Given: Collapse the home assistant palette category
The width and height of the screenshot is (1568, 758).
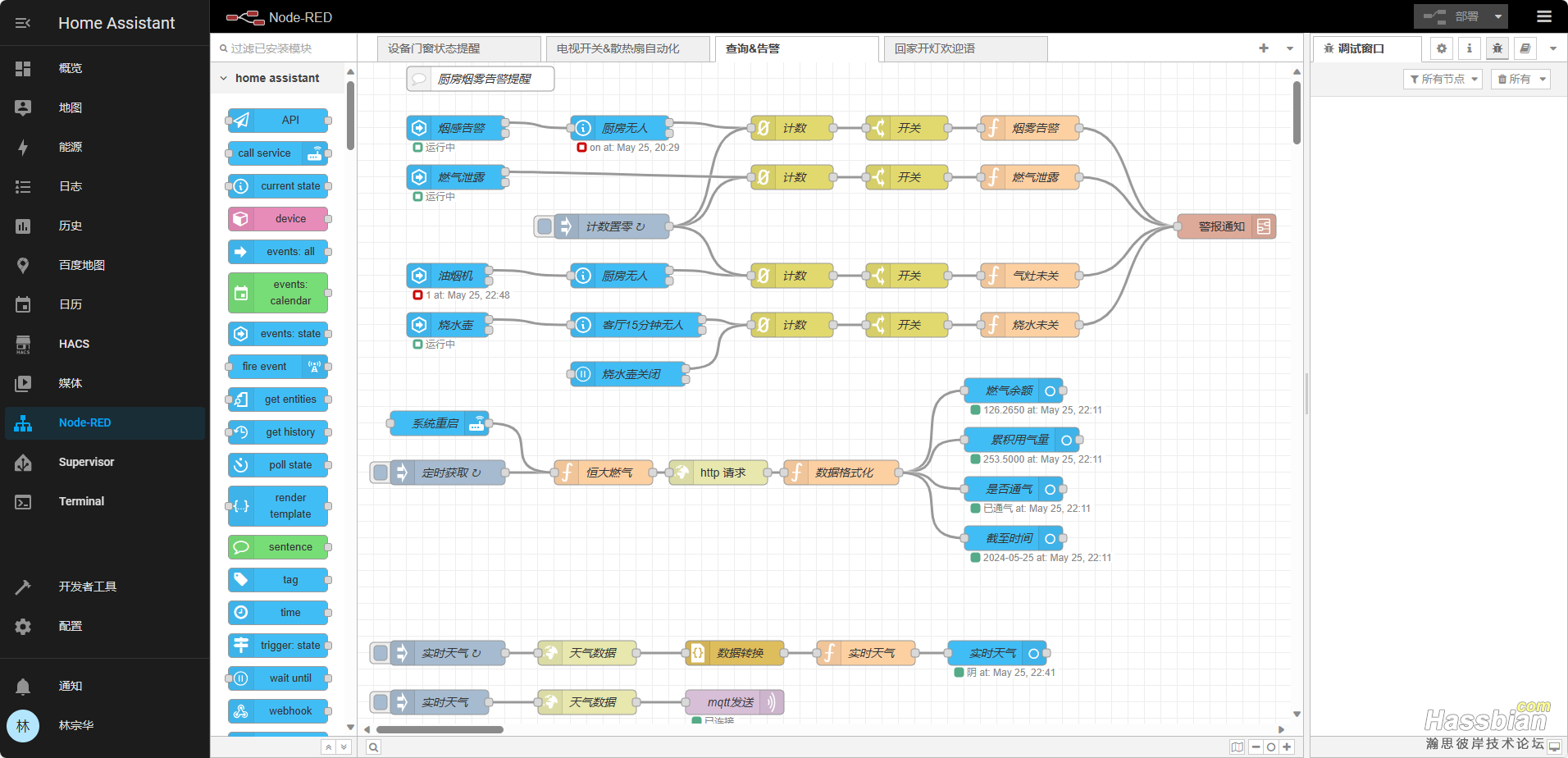Looking at the screenshot, I should (x=276, y=78).
